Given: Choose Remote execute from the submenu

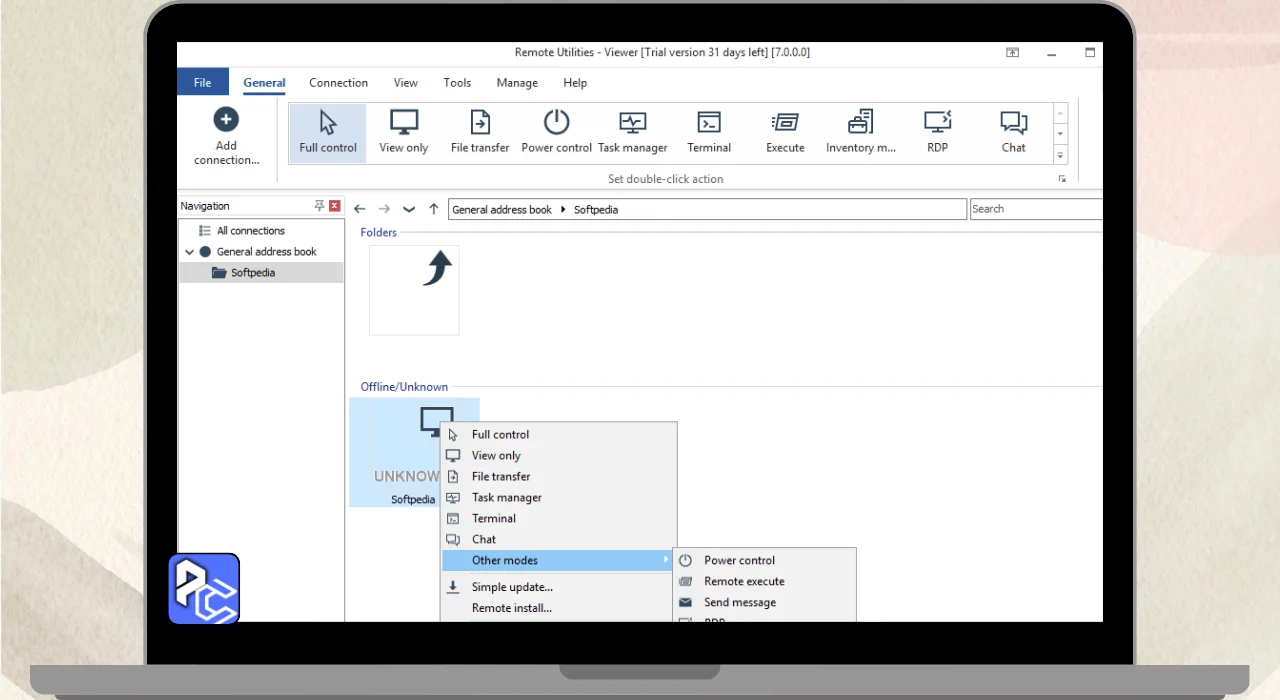Looking at the screenshot, I should [x=743, y=581].
